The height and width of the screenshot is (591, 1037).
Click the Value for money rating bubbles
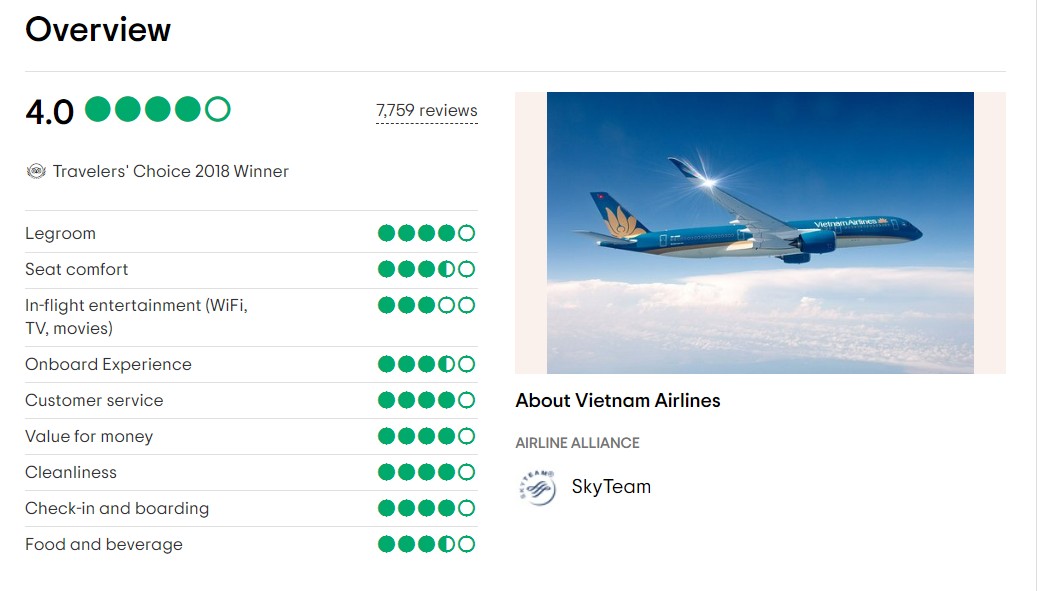click(425, 436)
